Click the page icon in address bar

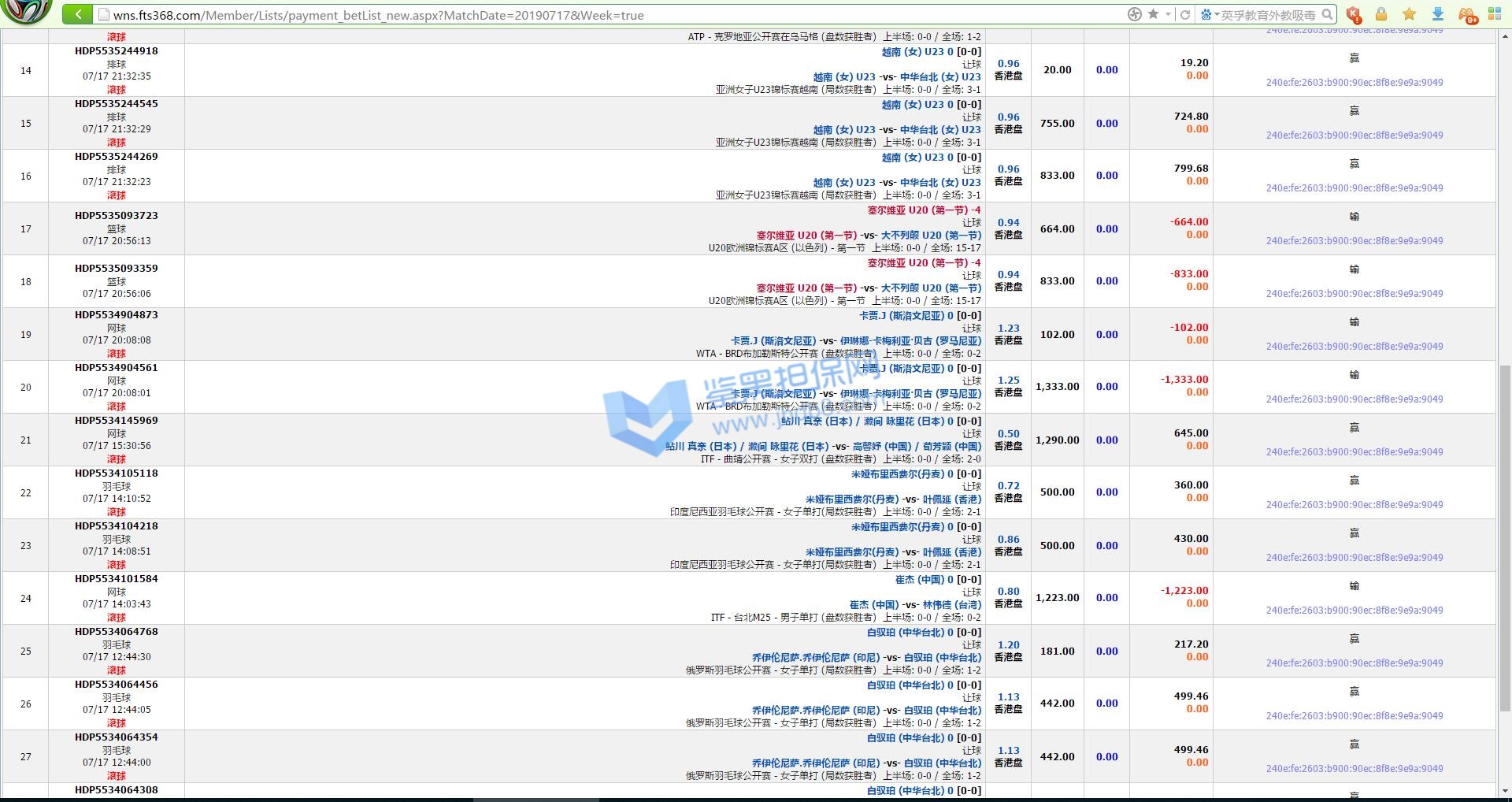[x=102, y=15]
